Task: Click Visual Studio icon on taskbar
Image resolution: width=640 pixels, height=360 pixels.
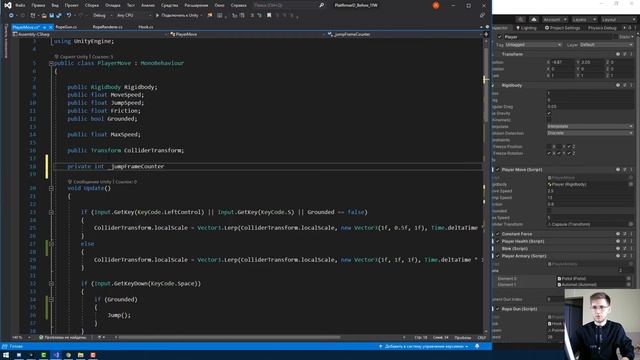Action: coord(56,355)
